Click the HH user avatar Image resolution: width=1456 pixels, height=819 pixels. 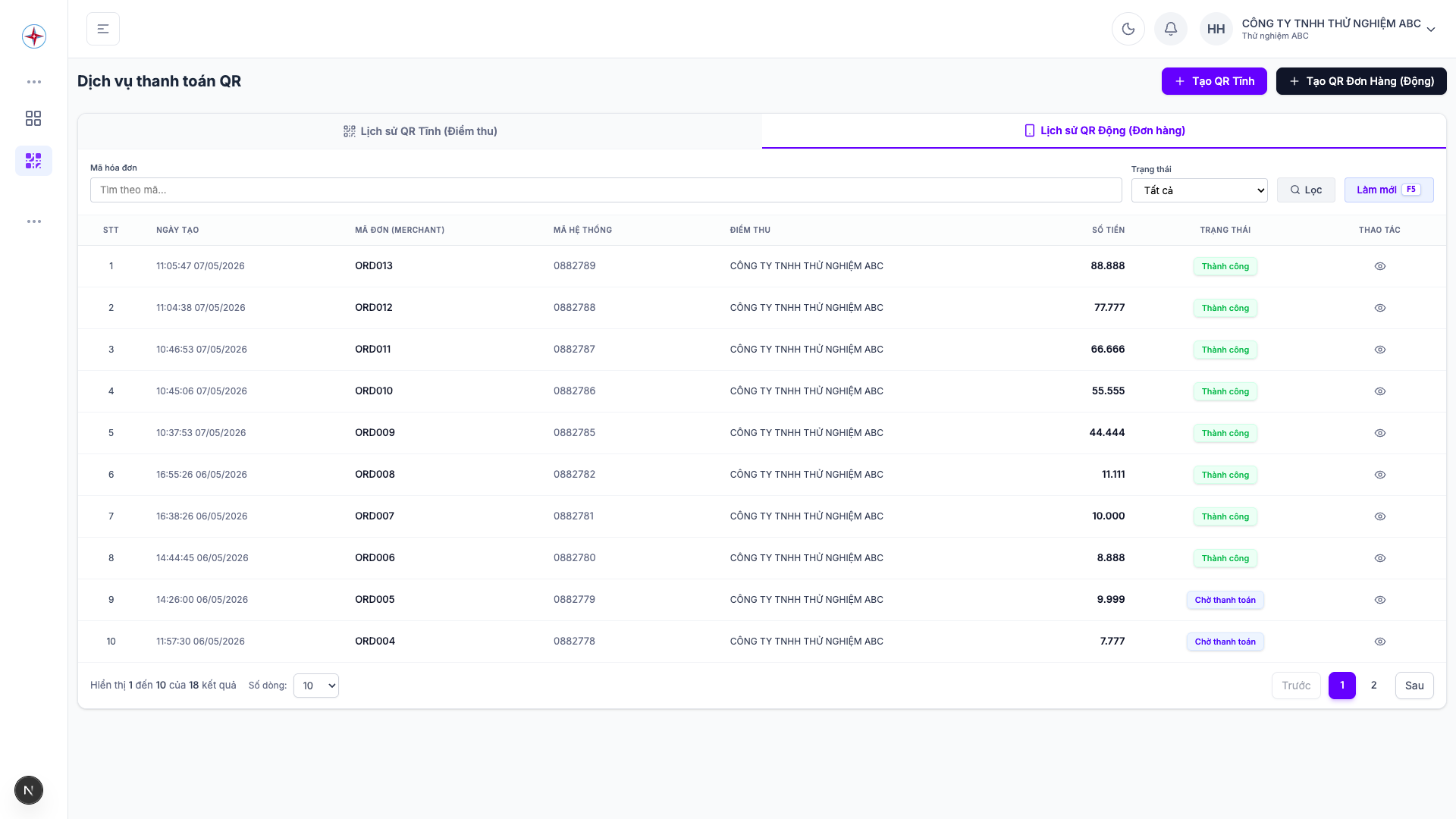(1216, 29)
